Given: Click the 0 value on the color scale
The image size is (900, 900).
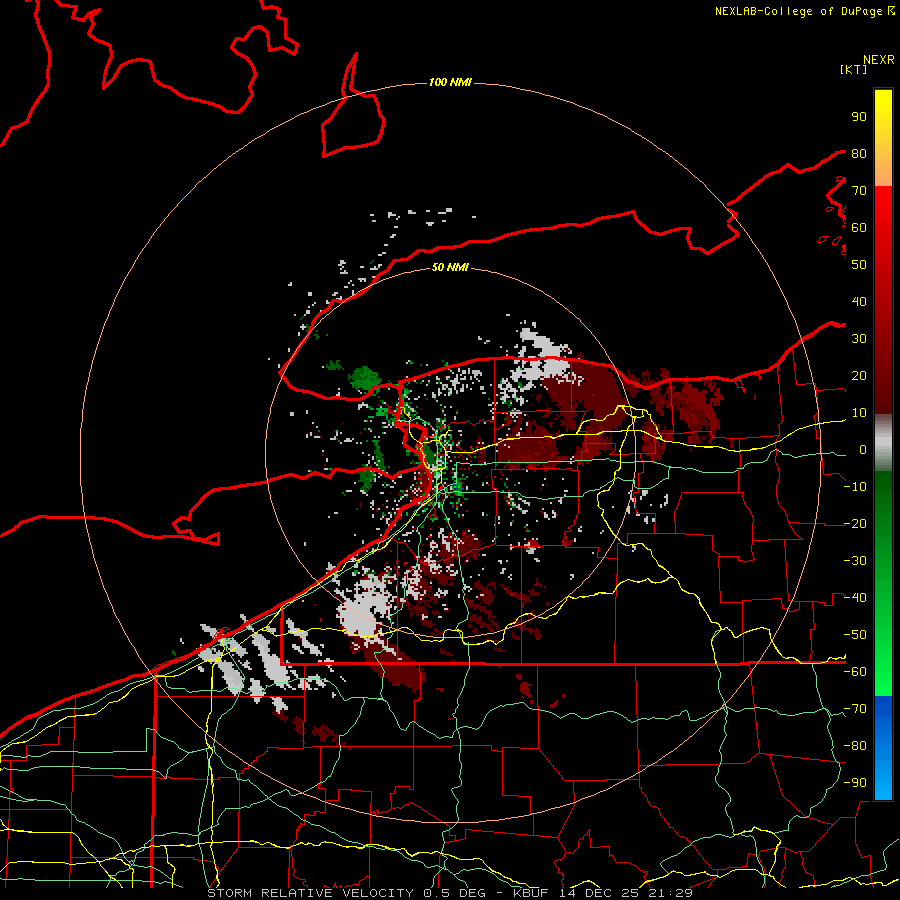Looking at the screenshot, I should tap(863, 450).
